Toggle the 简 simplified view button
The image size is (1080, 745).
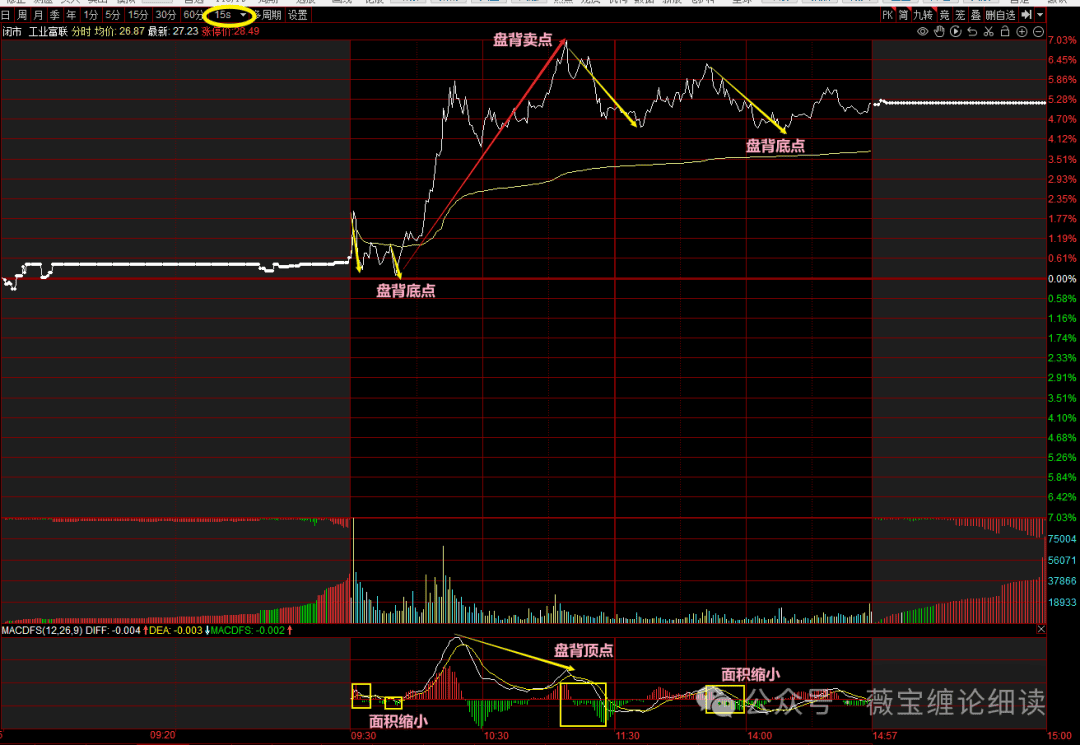(x=903, y=14)
